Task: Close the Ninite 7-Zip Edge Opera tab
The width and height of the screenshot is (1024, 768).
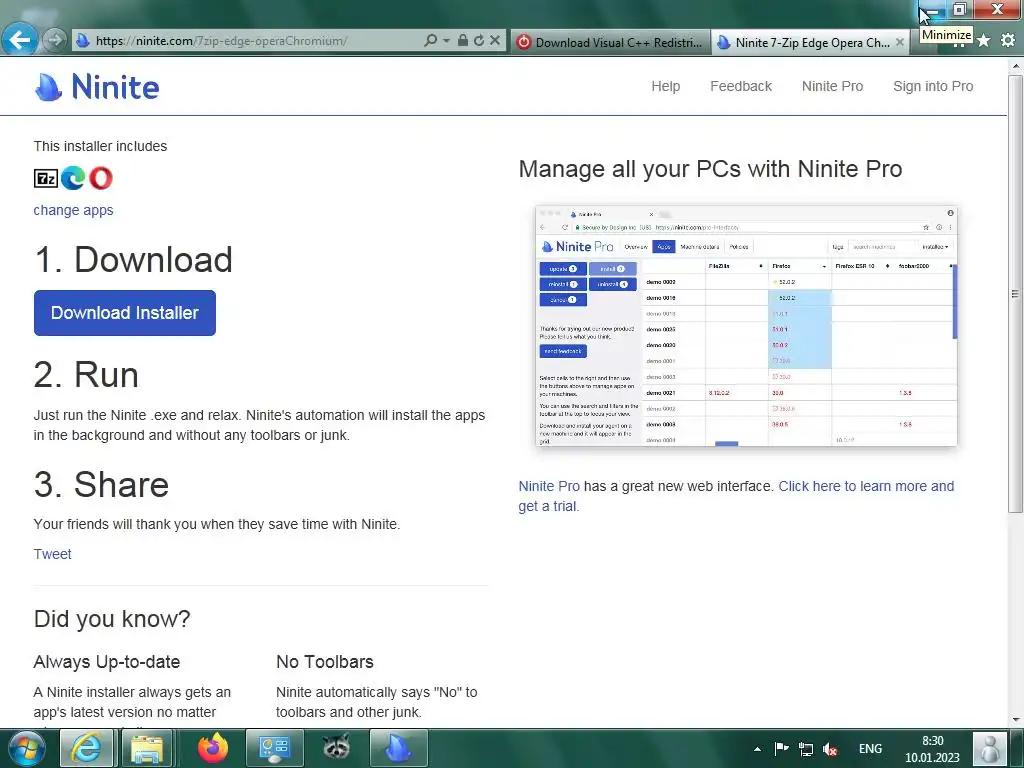Action: (900, 42)
